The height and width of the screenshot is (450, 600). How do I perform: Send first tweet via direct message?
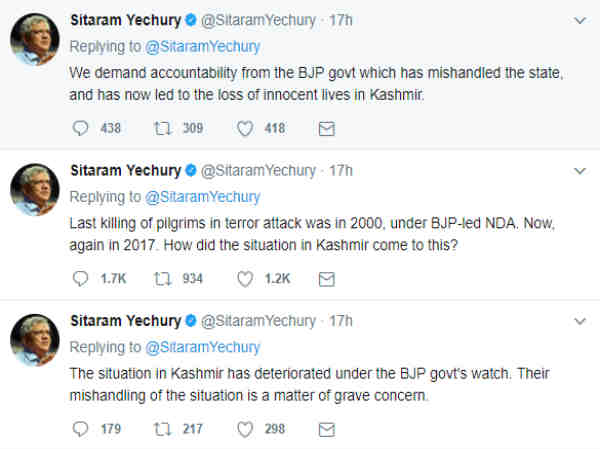point(326,128)
